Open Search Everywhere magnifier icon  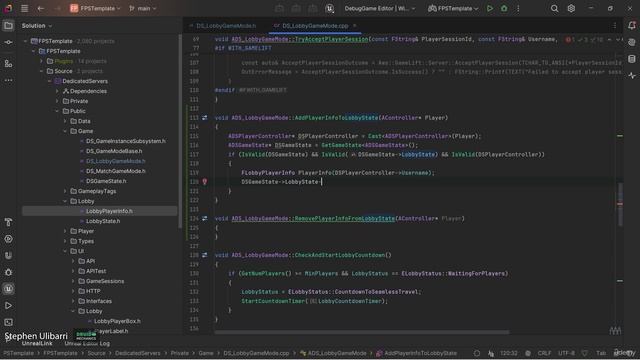tap(554, 8)
